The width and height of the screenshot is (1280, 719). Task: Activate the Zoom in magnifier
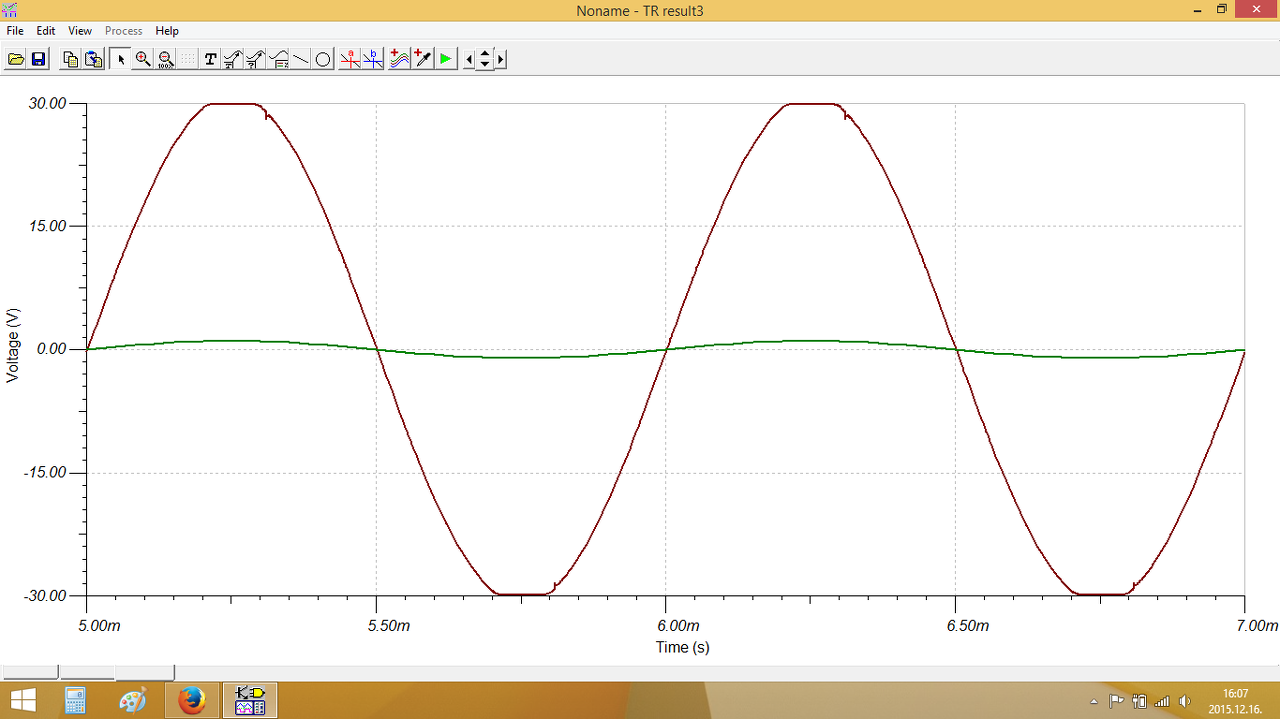point(143,59)
